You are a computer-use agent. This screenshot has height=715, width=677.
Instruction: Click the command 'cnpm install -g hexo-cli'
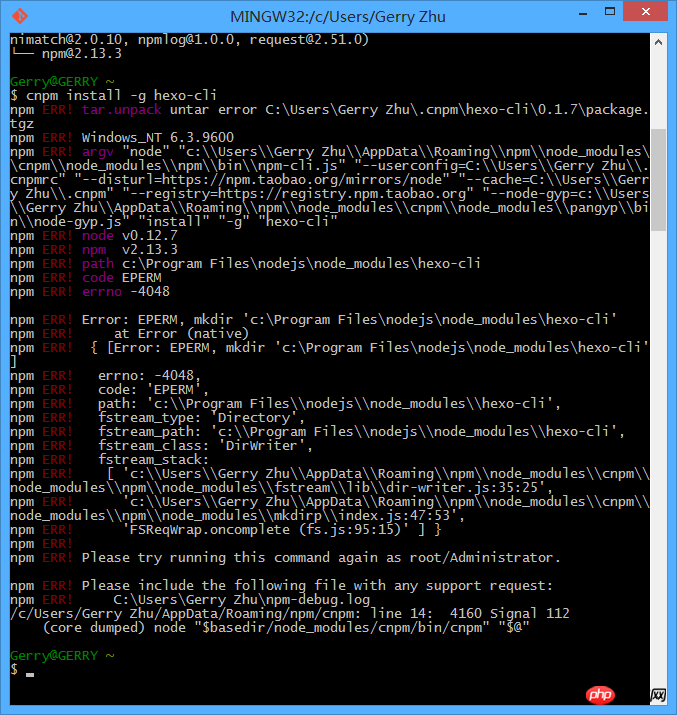[121, 96]
